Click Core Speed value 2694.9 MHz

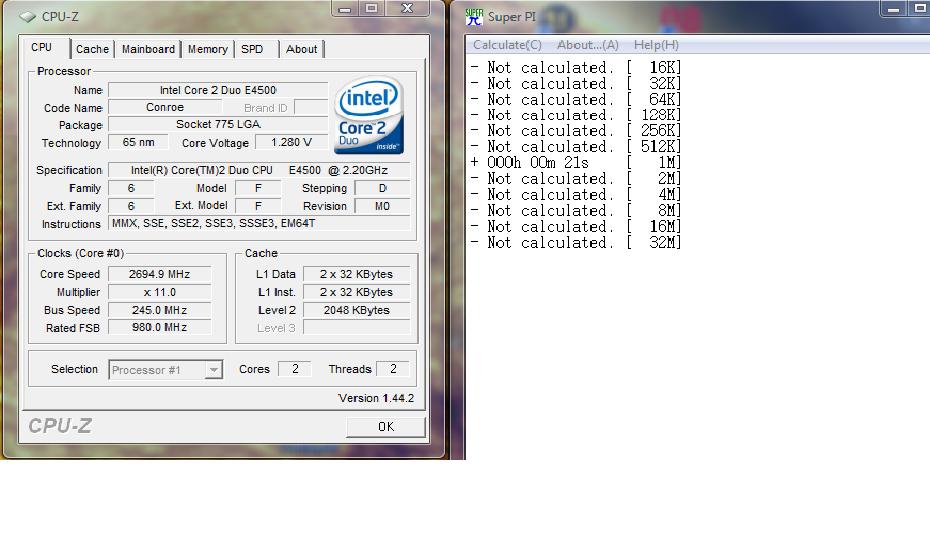(160, 274)
